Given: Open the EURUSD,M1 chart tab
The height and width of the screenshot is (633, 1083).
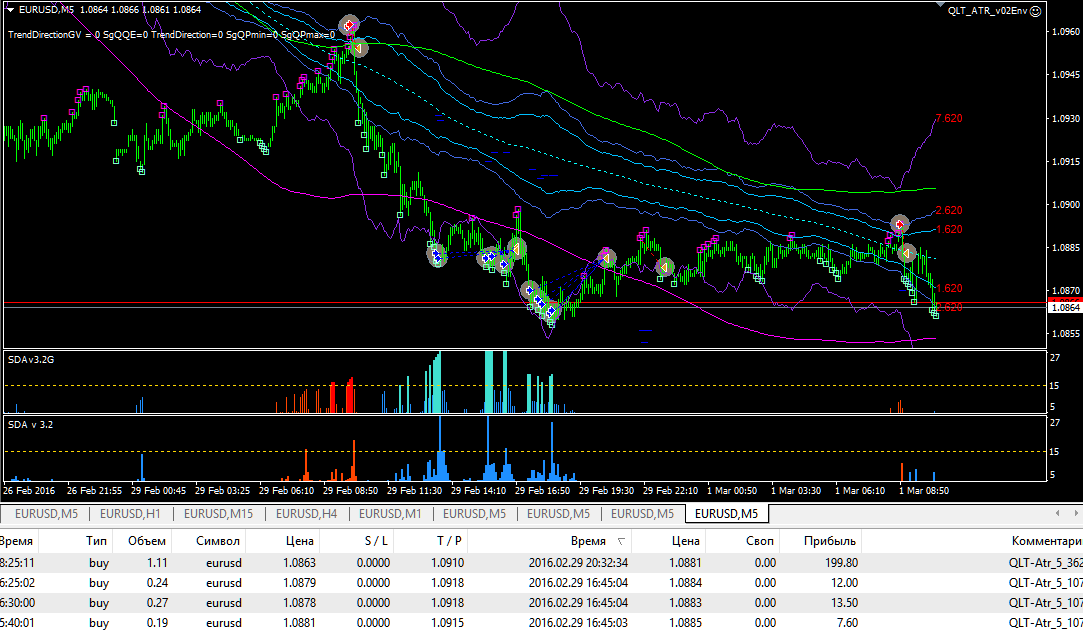Looking at the screenshot, I should (x=390, y=513).
